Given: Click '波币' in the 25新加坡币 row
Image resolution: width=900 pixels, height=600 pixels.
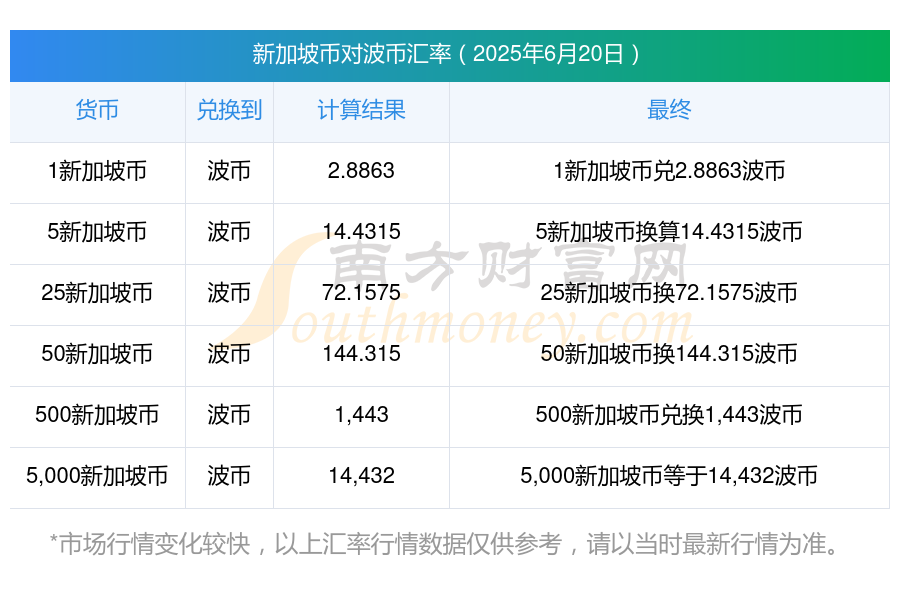Looking at the screenshot, I should click(229, 293).
